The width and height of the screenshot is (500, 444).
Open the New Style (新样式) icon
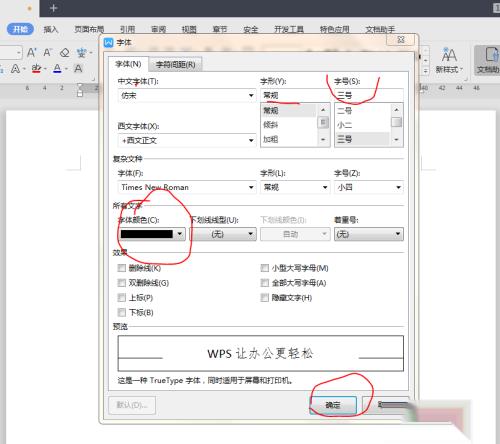point(449,60)
